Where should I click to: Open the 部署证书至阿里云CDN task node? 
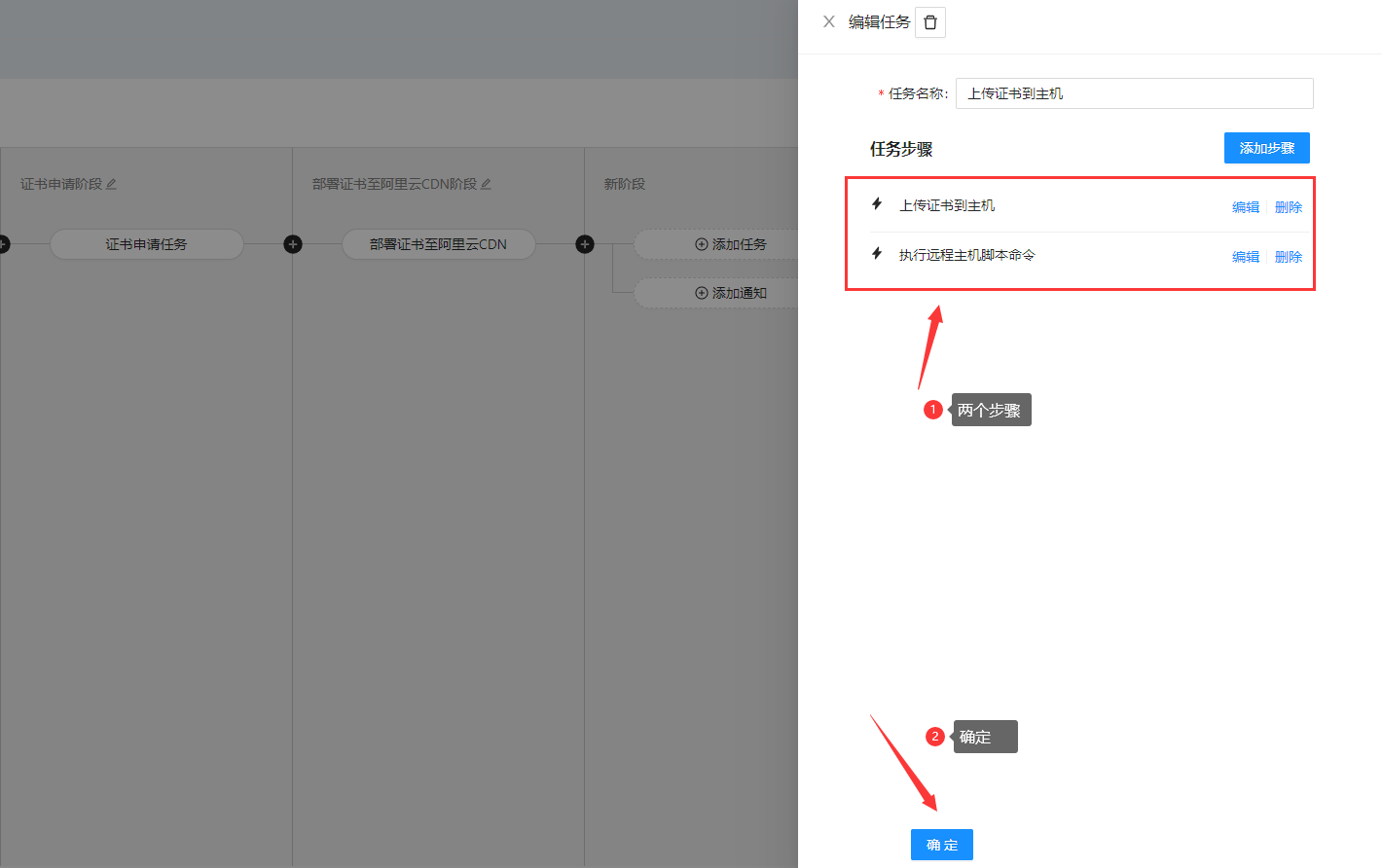tap(438, 244)
